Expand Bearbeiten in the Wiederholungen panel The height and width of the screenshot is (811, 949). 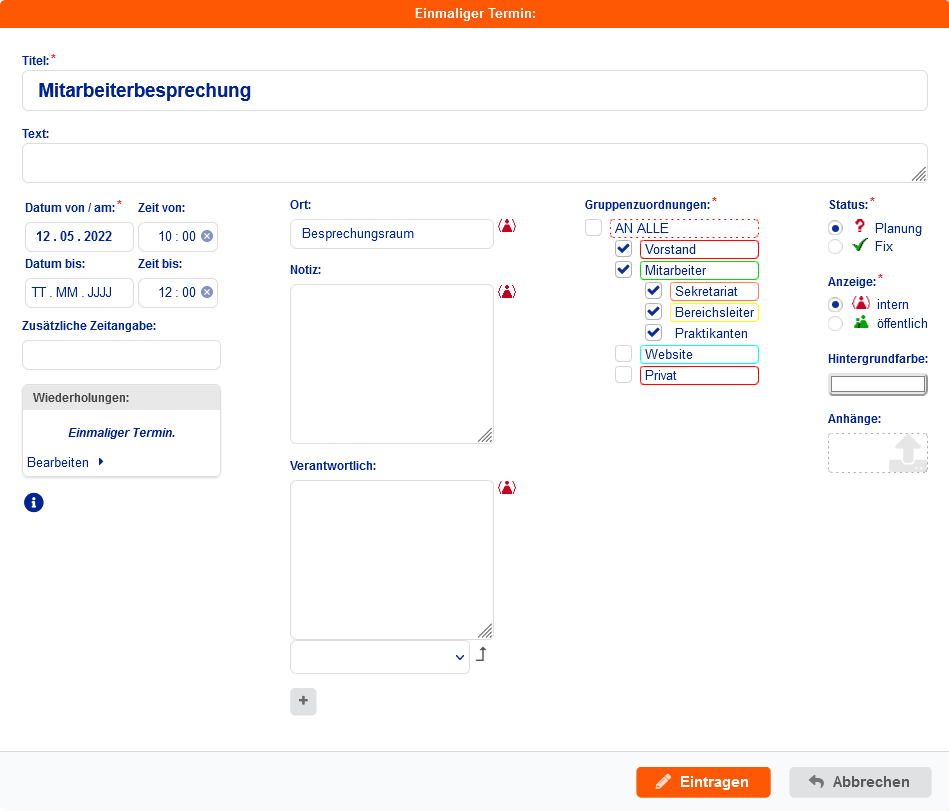(65, 462)
